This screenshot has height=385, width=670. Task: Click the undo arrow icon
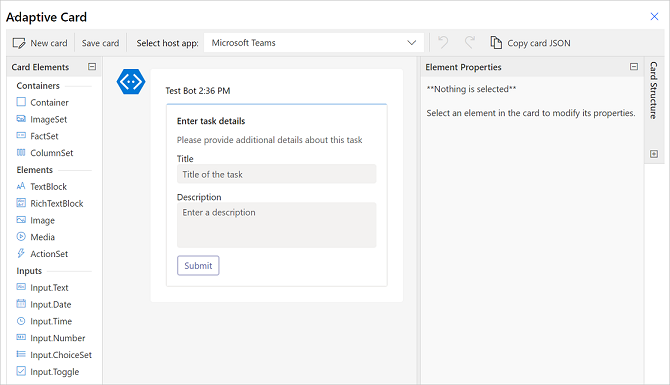443,43
